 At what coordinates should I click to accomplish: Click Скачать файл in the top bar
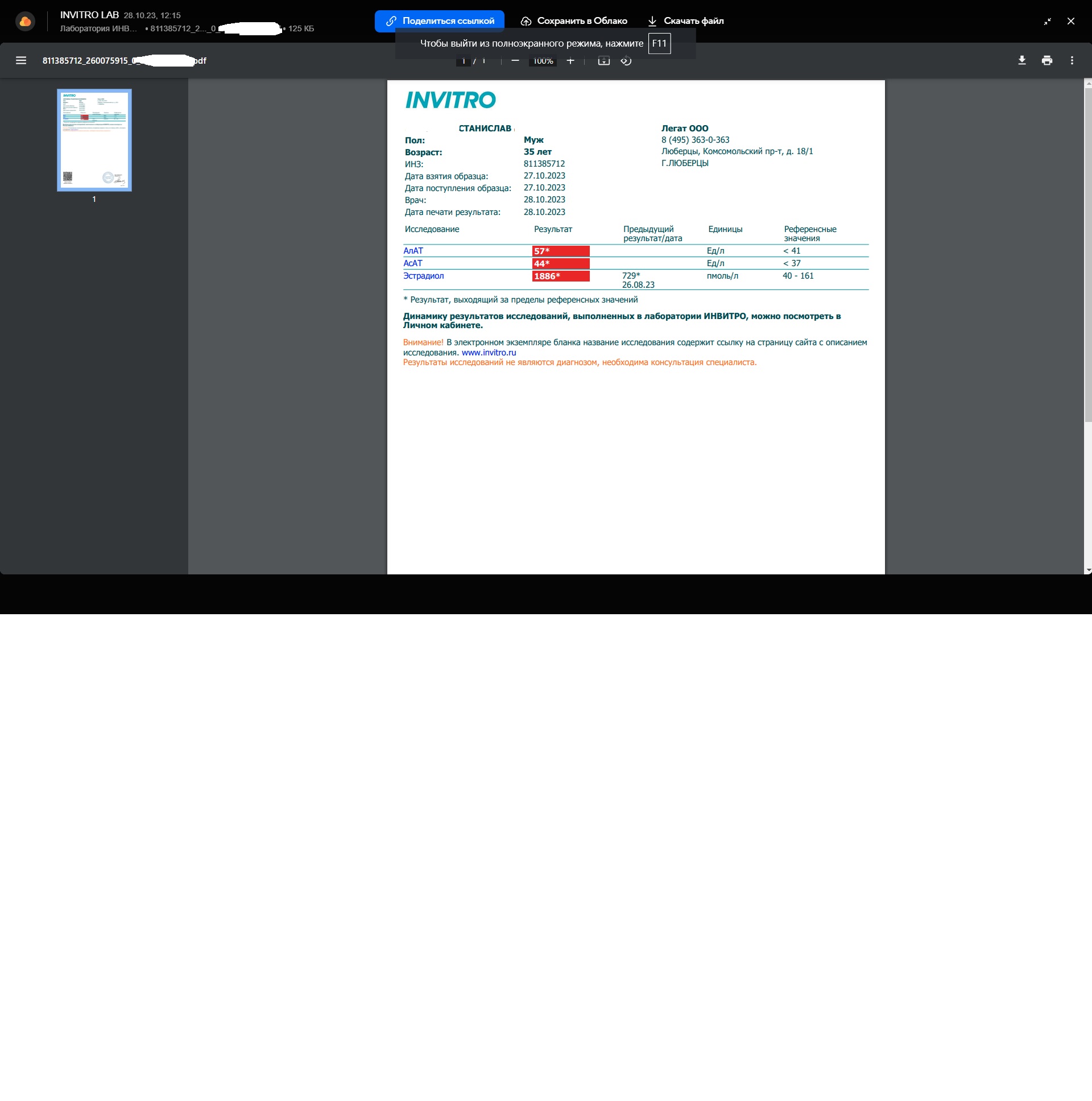[686, 21]
